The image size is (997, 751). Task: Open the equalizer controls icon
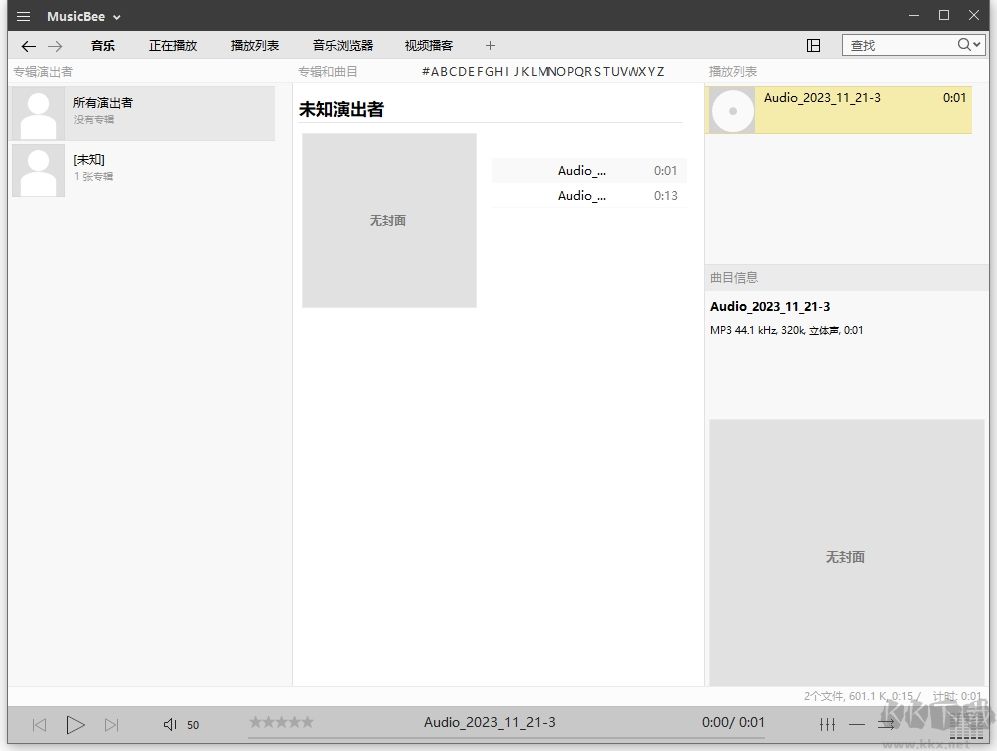point(828,724)
